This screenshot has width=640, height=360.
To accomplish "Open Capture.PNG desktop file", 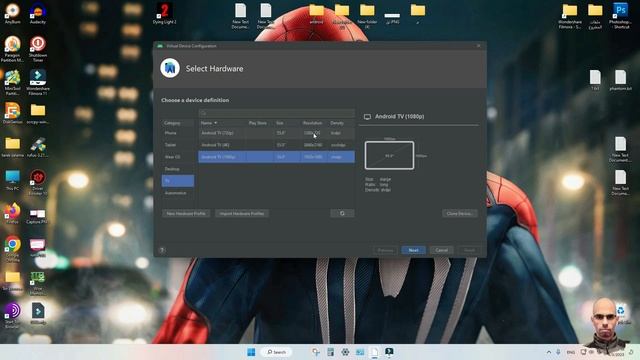I will 38,216.
